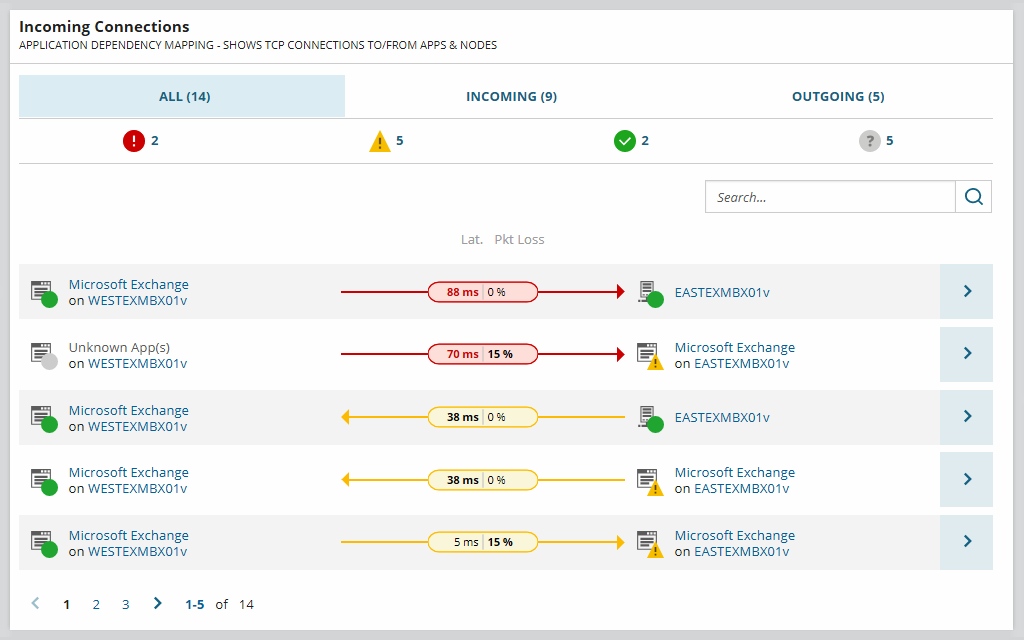Go to page 3 of connections

click(x=125, y=605)
